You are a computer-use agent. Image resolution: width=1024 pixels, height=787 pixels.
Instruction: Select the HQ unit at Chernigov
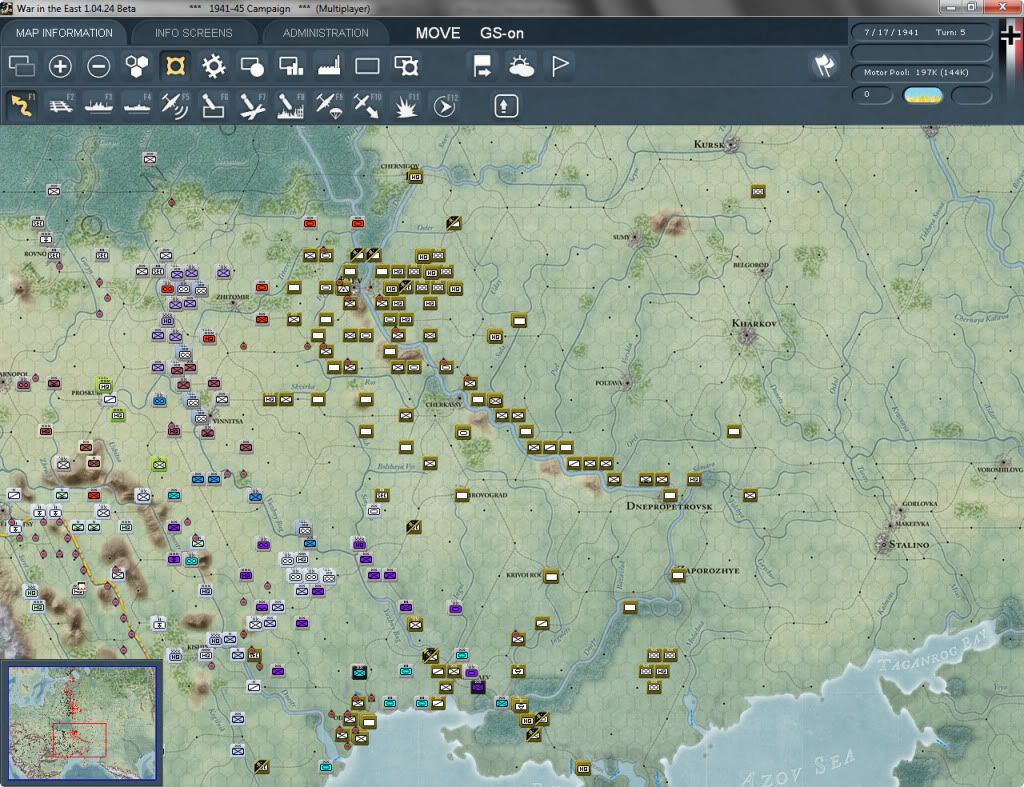415,176
